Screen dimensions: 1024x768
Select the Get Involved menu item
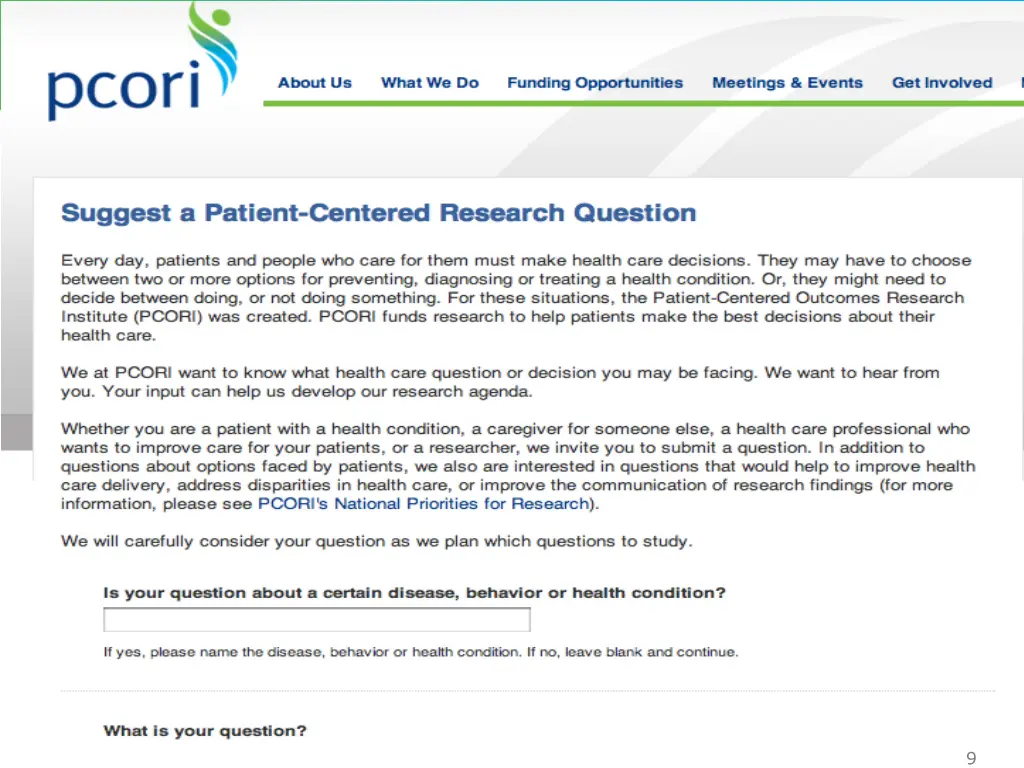942,83
